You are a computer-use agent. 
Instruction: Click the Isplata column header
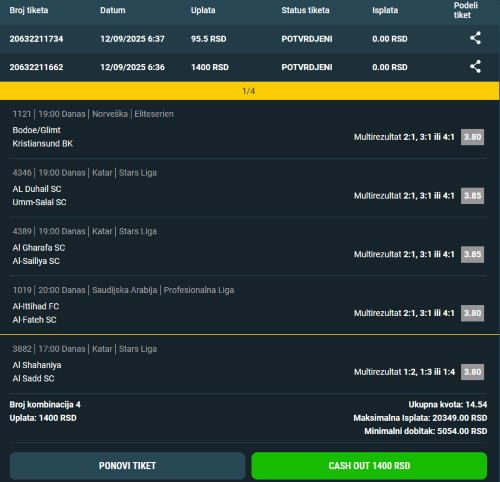385,10
